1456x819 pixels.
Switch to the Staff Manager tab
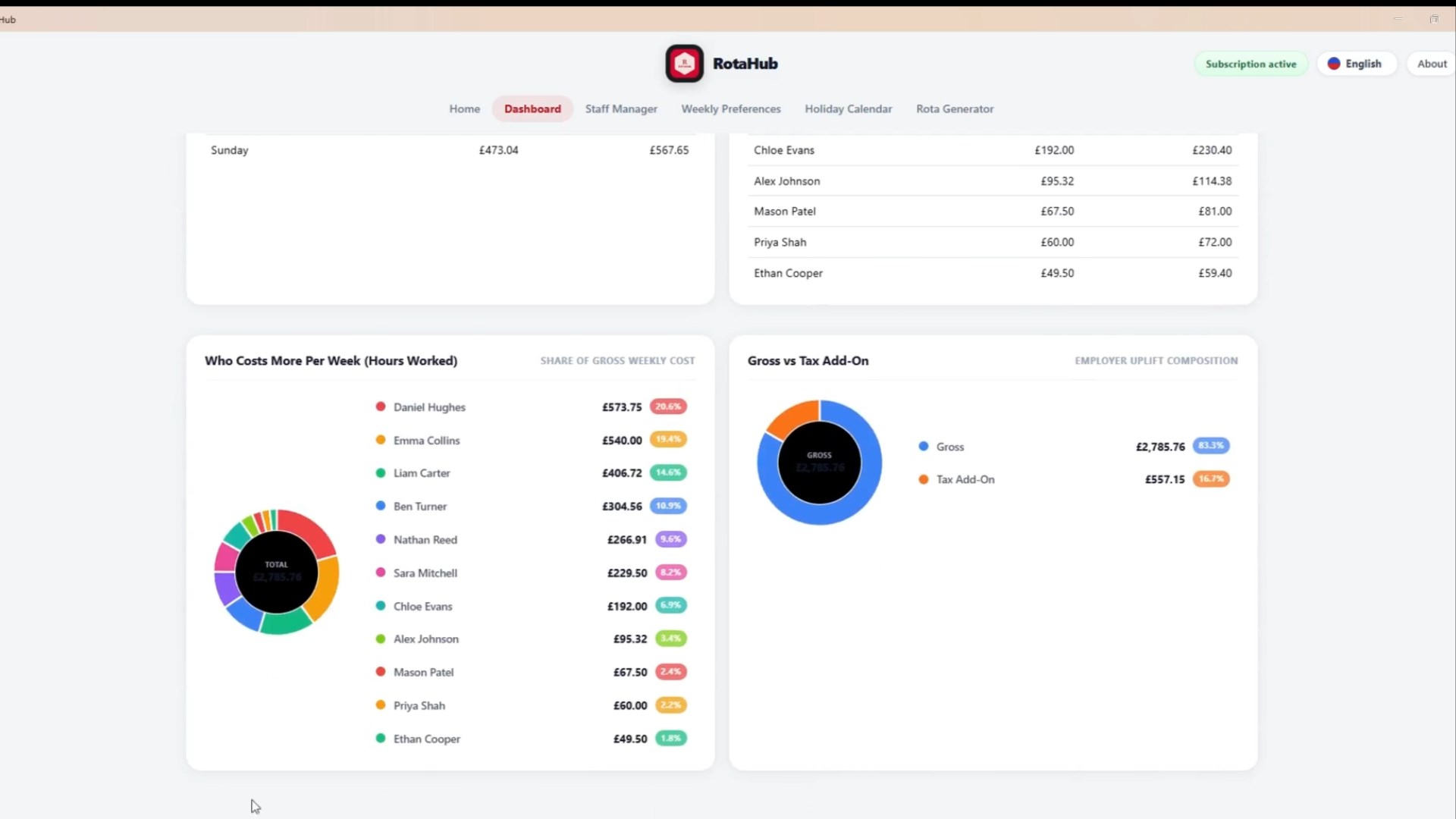point(621,109)
